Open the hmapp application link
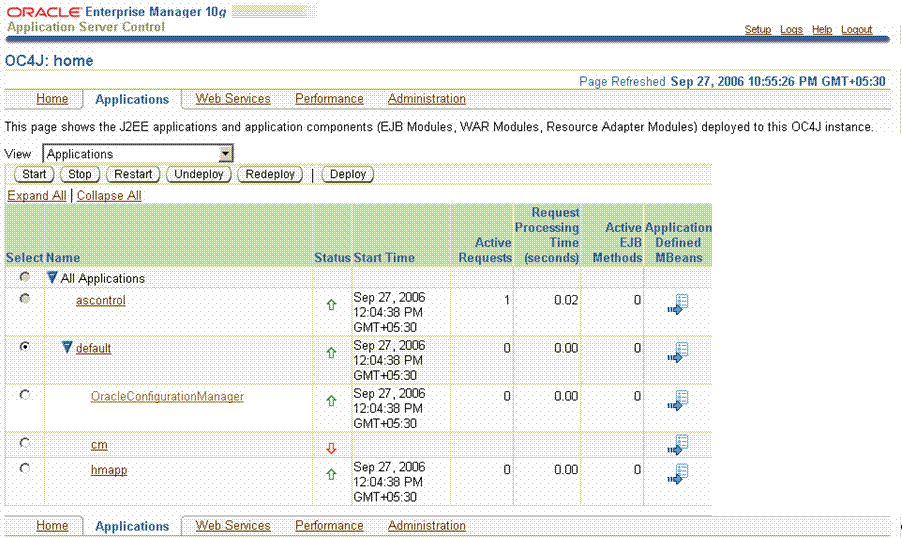The height and width of the screenshot is (538, 902). [109, 470]
